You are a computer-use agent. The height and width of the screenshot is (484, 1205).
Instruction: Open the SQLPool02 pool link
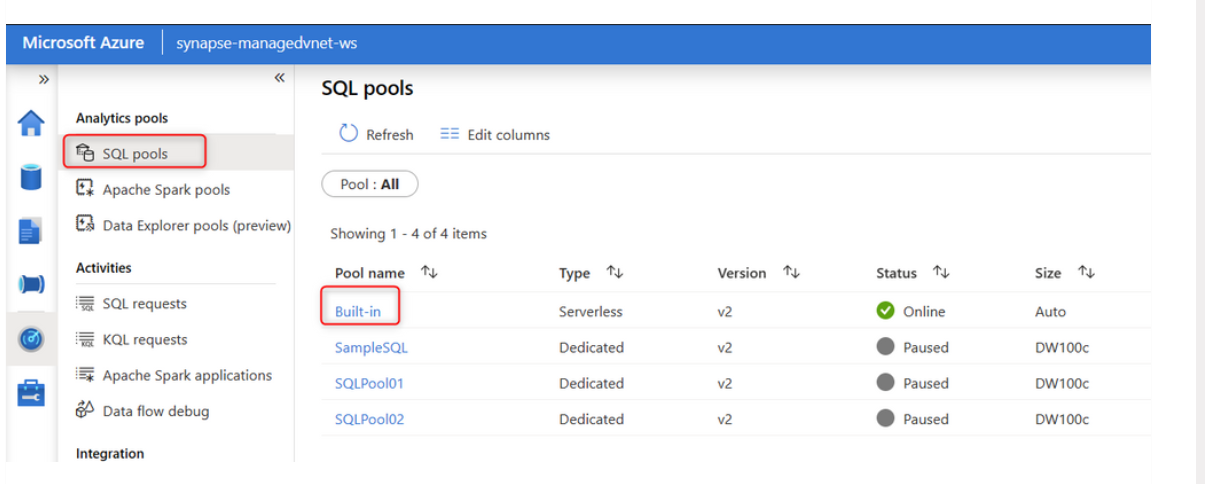pyautogui.click(x=369, y=419)
